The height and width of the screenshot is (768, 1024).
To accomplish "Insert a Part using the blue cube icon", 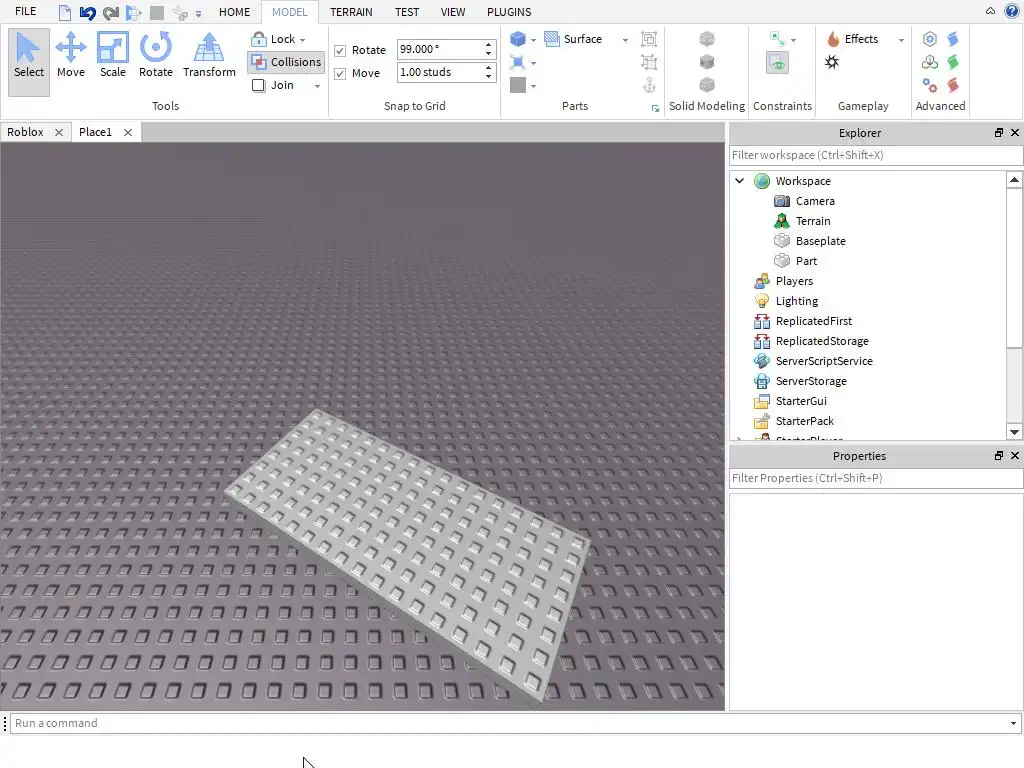I will pos(518,39).
